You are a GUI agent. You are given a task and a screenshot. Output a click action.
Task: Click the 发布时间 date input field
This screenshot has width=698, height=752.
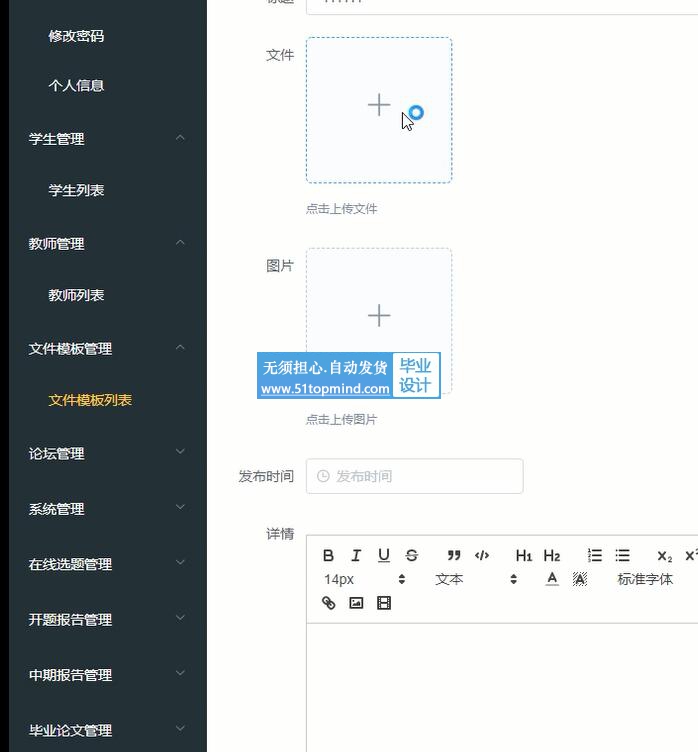[x=414, y=476]
